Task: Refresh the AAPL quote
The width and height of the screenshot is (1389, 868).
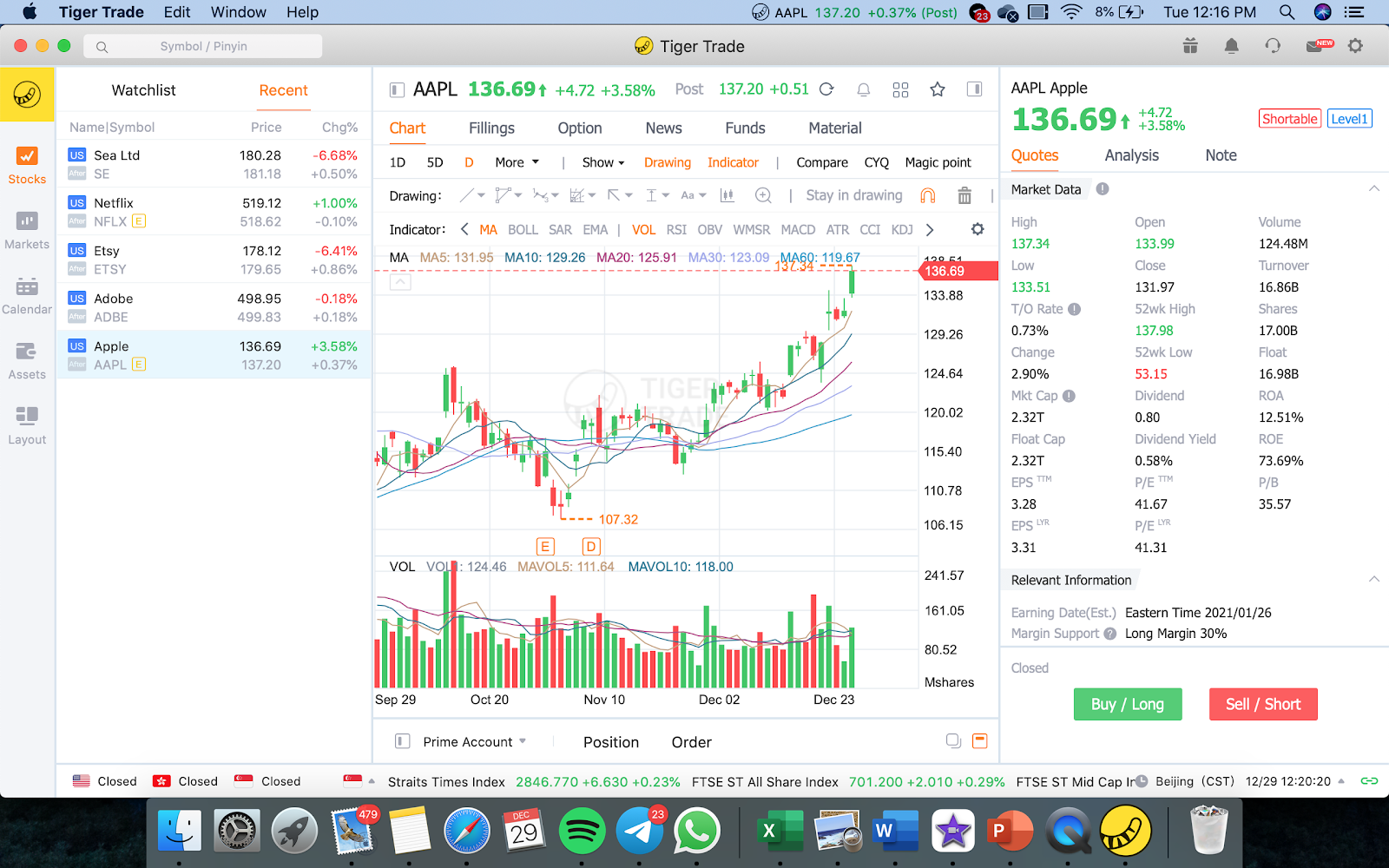Action: pos(826,89)
